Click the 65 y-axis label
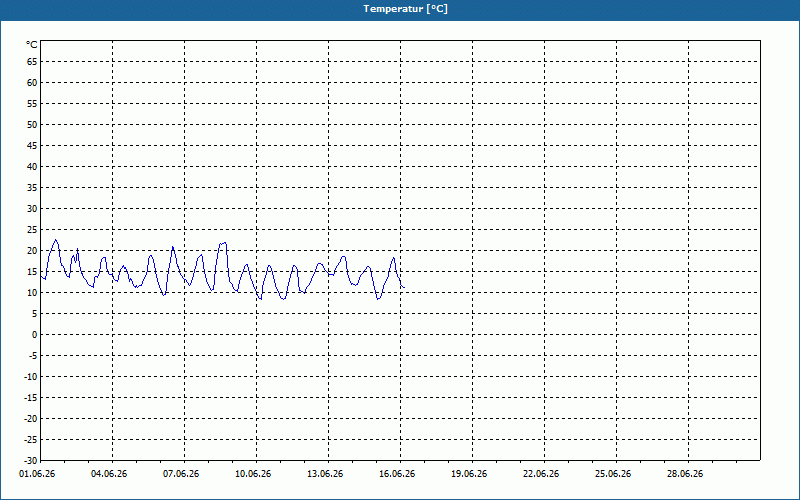This screenshot has height=500, width=800. tap(32, 62)
